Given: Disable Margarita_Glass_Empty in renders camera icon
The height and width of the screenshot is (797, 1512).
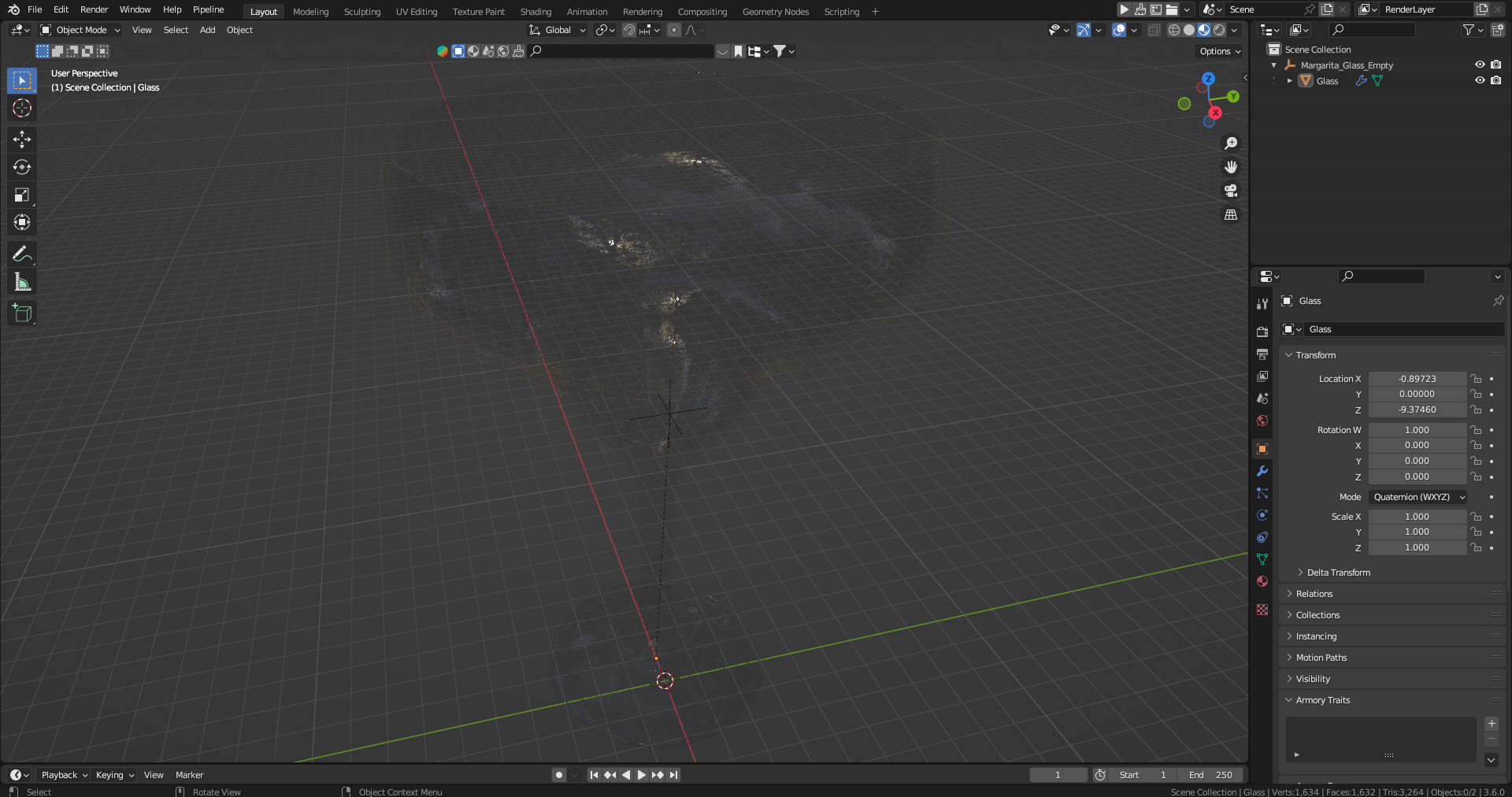Looking at the screenshot, I should pos(1496,65).
